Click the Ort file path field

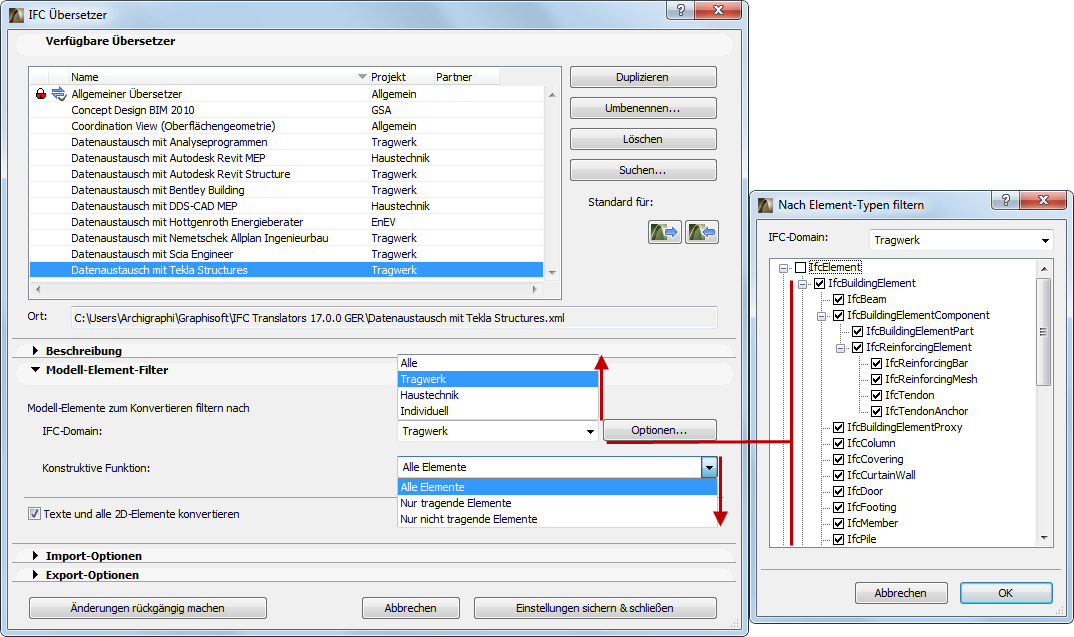coord(394,318)
